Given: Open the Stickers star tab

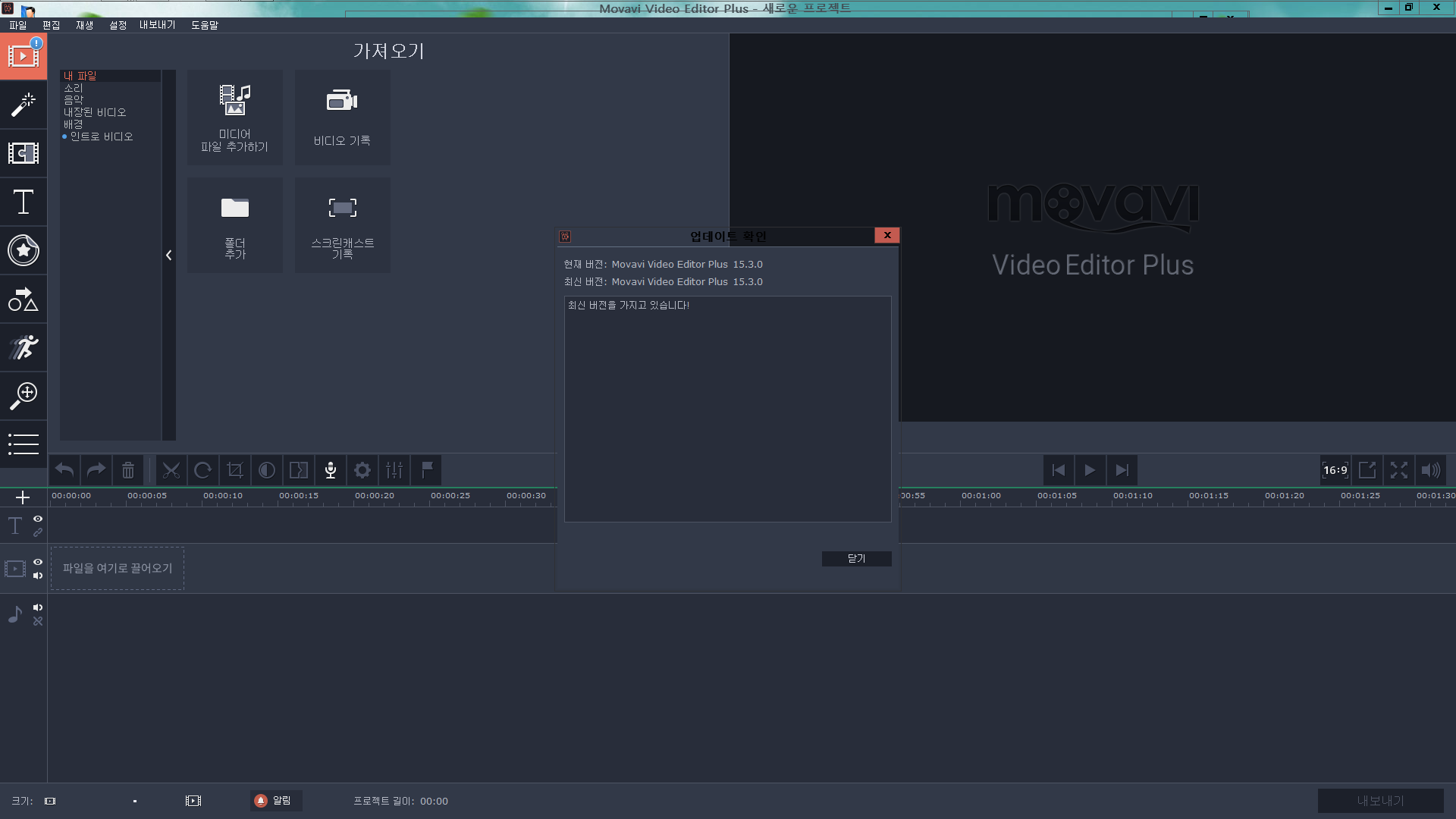Looking at the screenshot, I should click(24, 251).
